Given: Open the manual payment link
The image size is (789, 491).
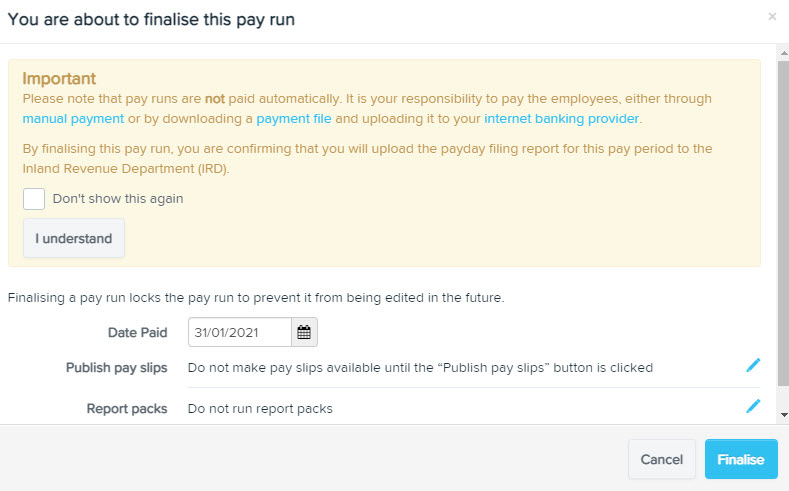Looking at the screenshot, I should (73, 119).
